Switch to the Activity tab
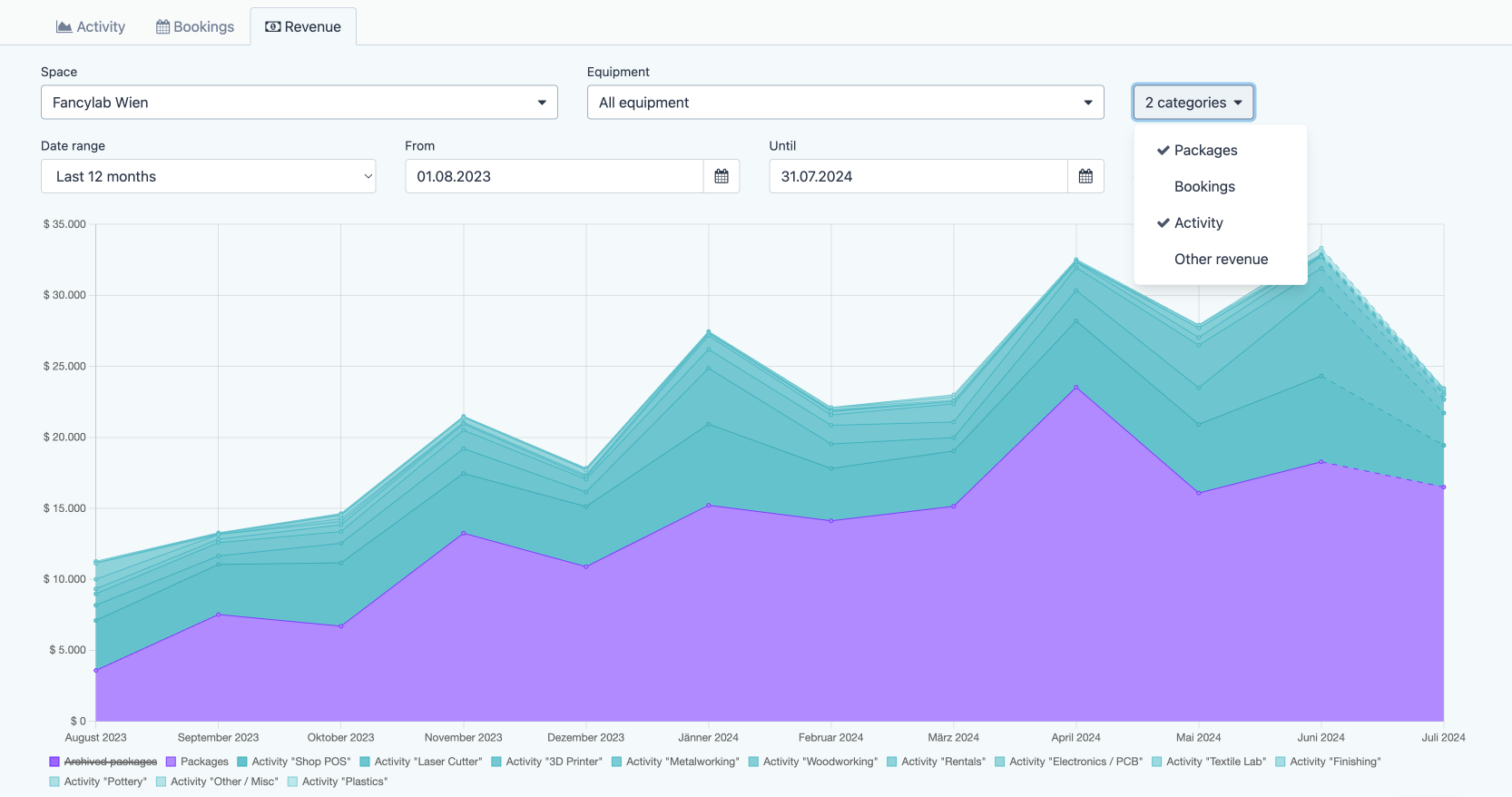The width and height of the screenshot is (1512, 797). pyautogui.click(x=91, y=26)
